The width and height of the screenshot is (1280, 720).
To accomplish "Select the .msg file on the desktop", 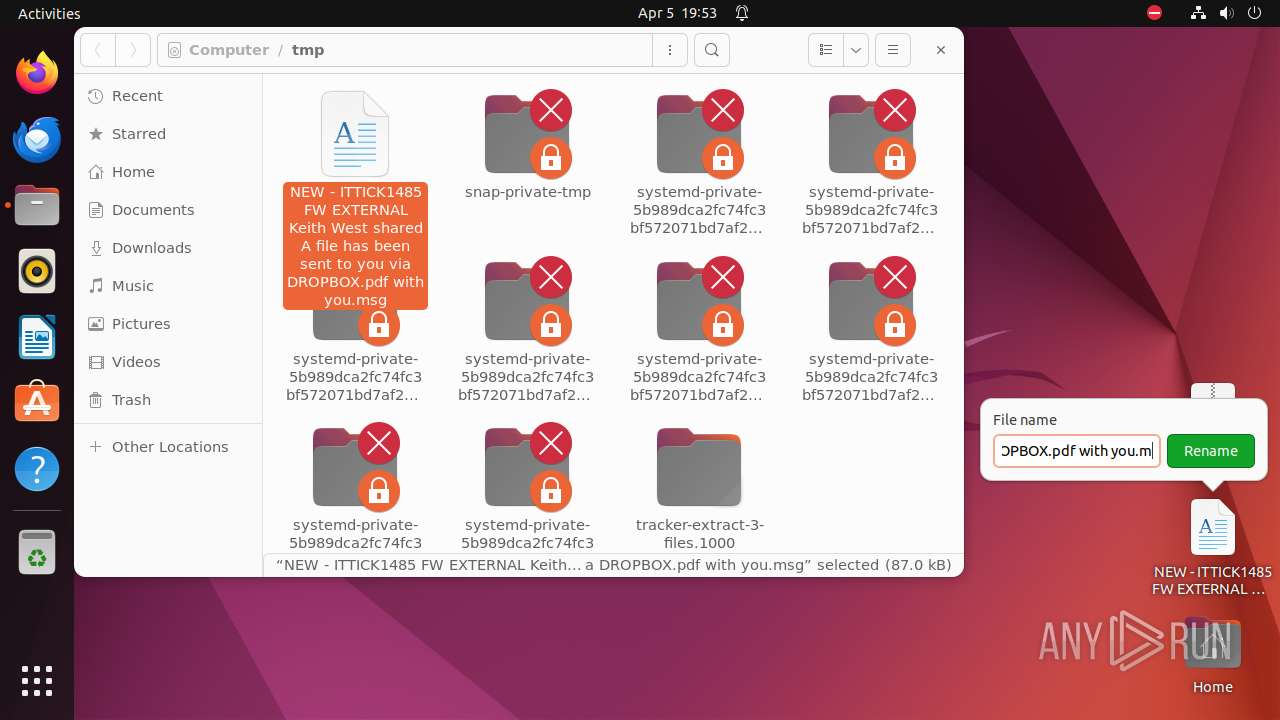I will pos(1212,547).
